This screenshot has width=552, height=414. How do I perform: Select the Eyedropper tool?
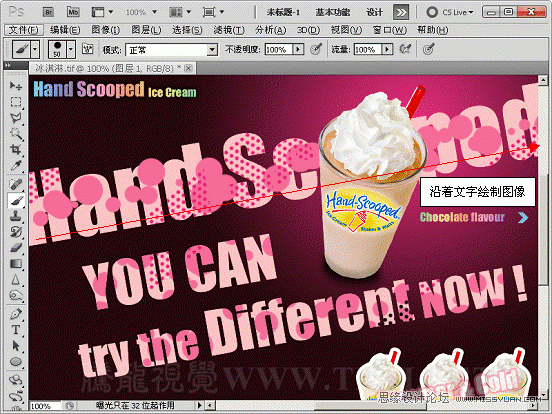[x=15, y=165]
